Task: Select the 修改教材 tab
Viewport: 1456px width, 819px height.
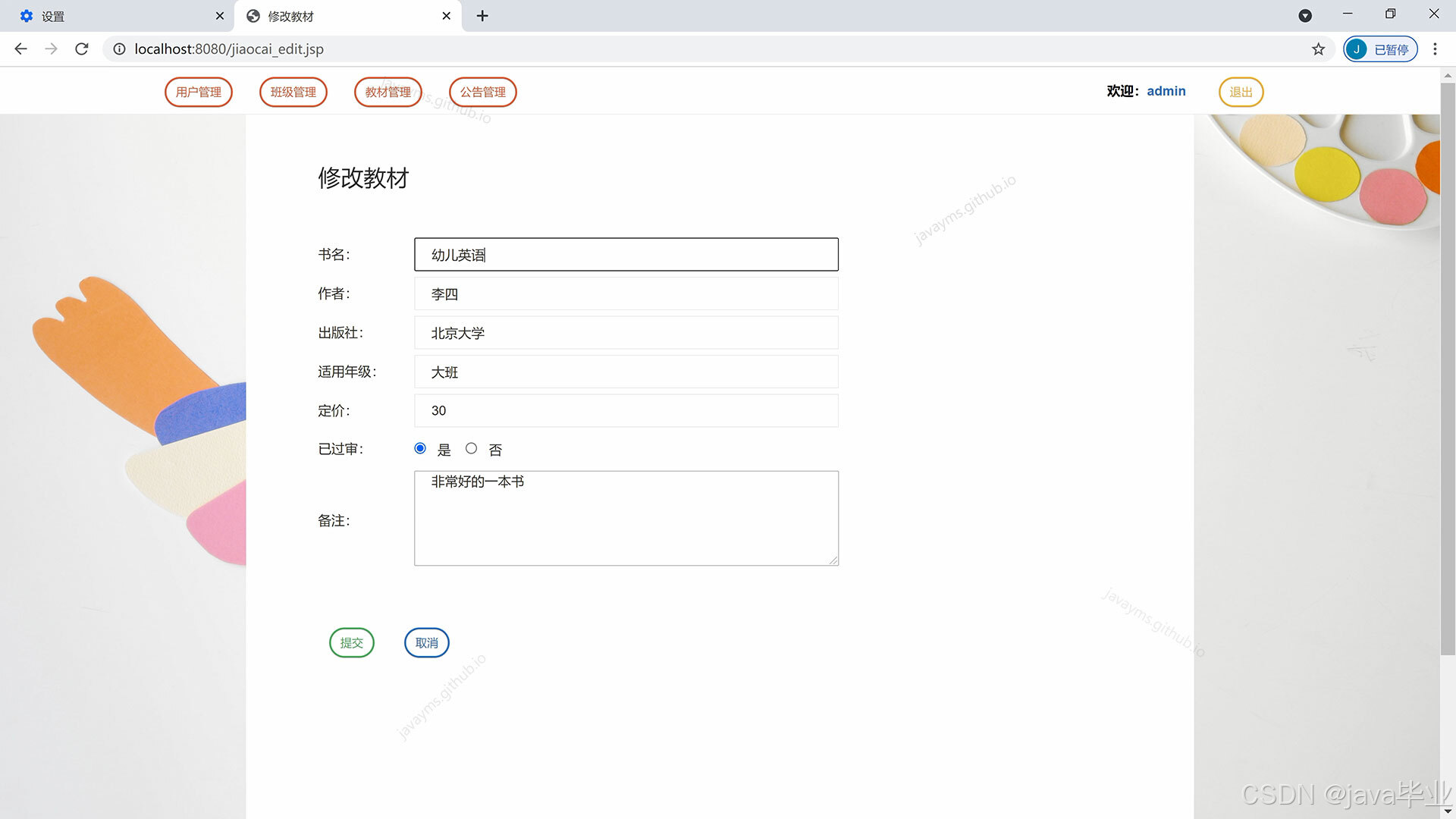Action: coord(347,16)
